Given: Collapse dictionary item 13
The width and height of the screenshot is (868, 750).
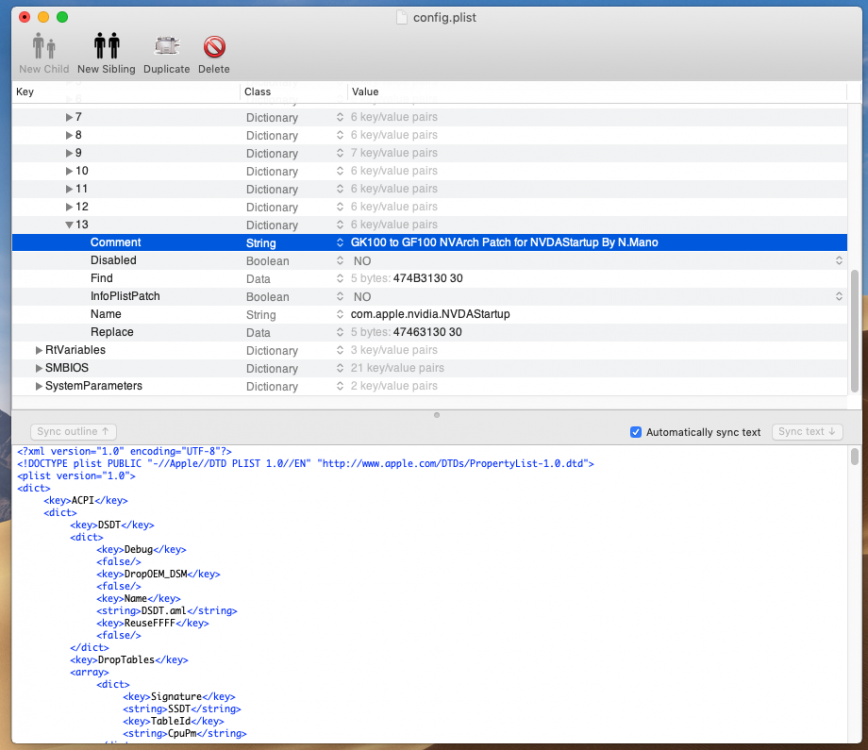Looking at the screenshot, I should [69, 225].
